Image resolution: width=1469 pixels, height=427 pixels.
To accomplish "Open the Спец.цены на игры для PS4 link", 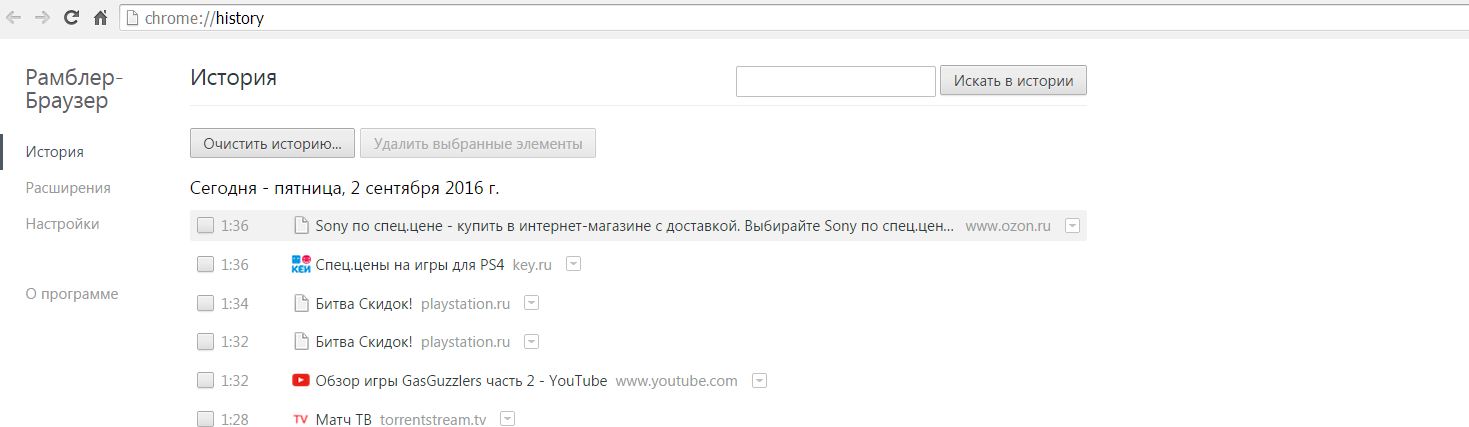I will (x=409, y=265).
